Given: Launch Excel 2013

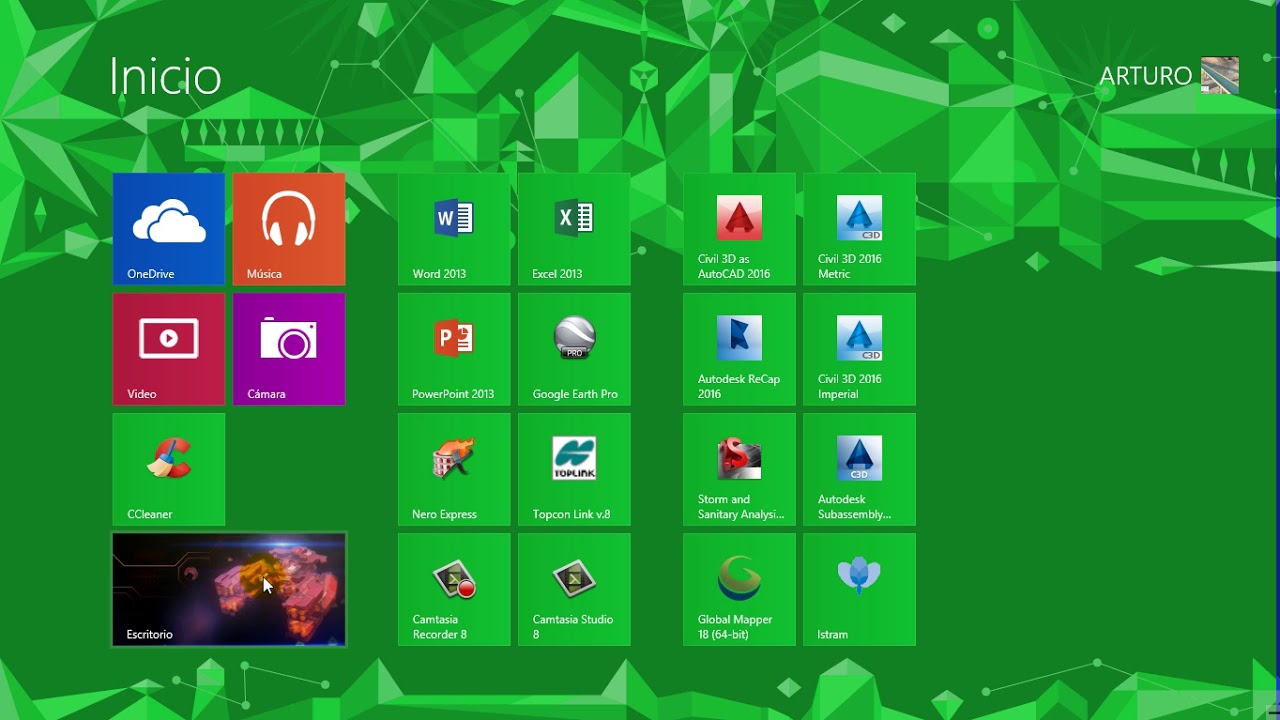Looking at the screenshot, I should pos(574,229).
